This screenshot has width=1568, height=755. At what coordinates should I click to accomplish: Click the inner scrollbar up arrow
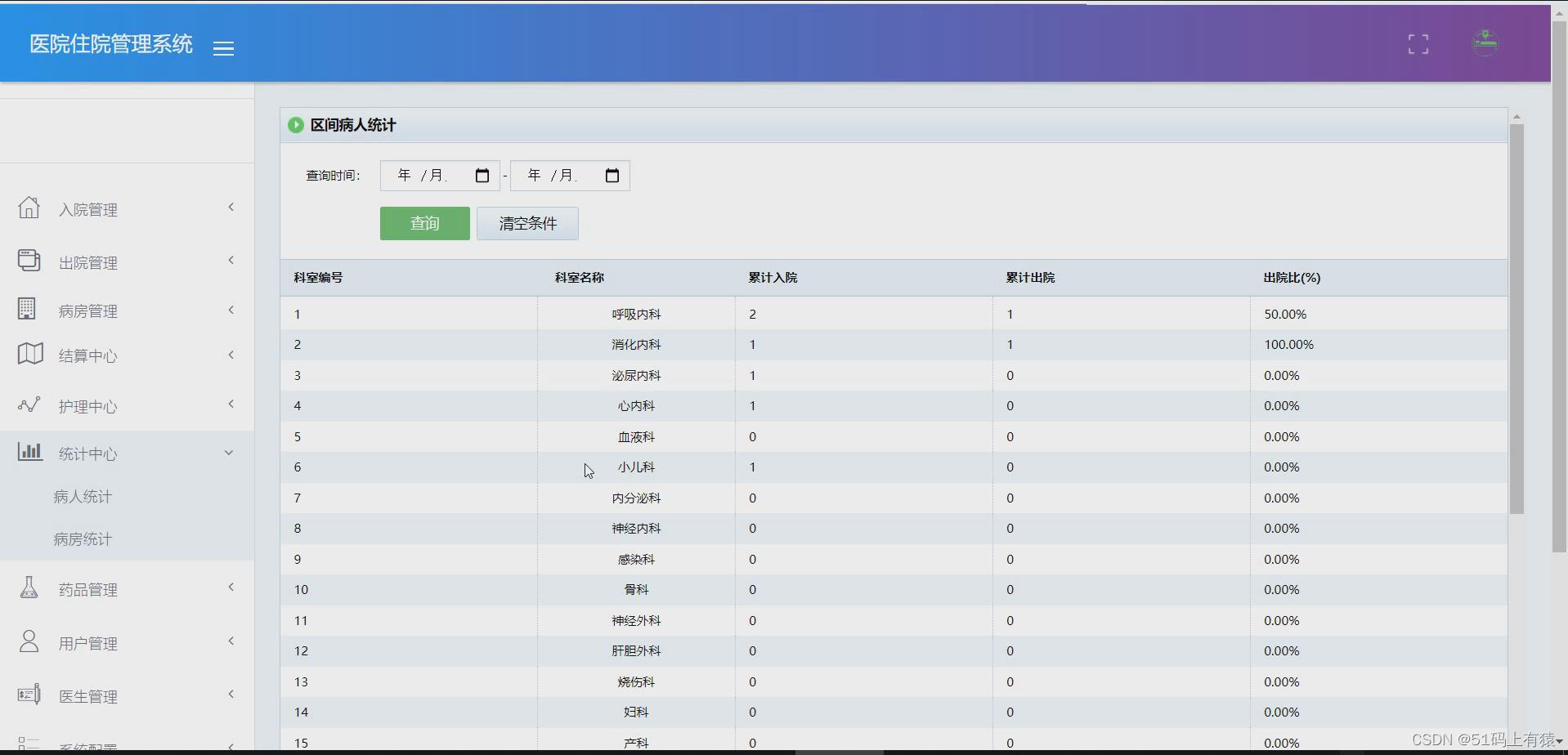[1516, 117]
